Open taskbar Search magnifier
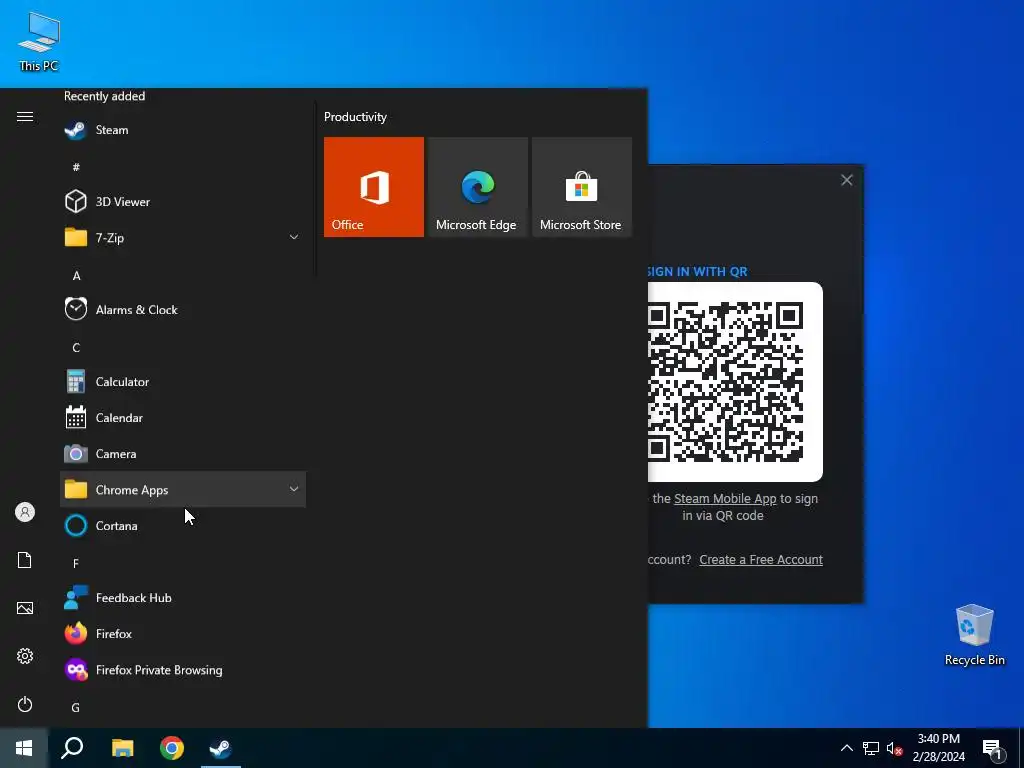The height and width of the screenshot is (768, 1024). 72,748
